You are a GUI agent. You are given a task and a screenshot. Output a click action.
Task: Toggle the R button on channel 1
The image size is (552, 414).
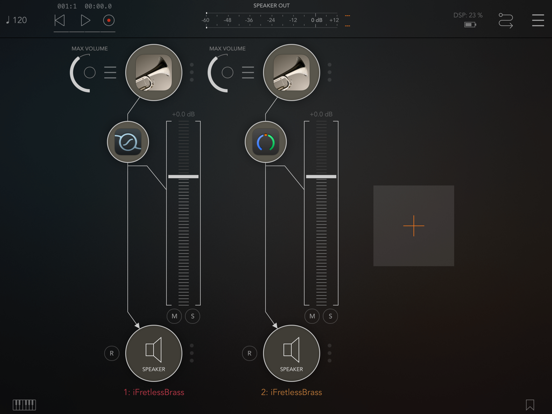(112, 353)
